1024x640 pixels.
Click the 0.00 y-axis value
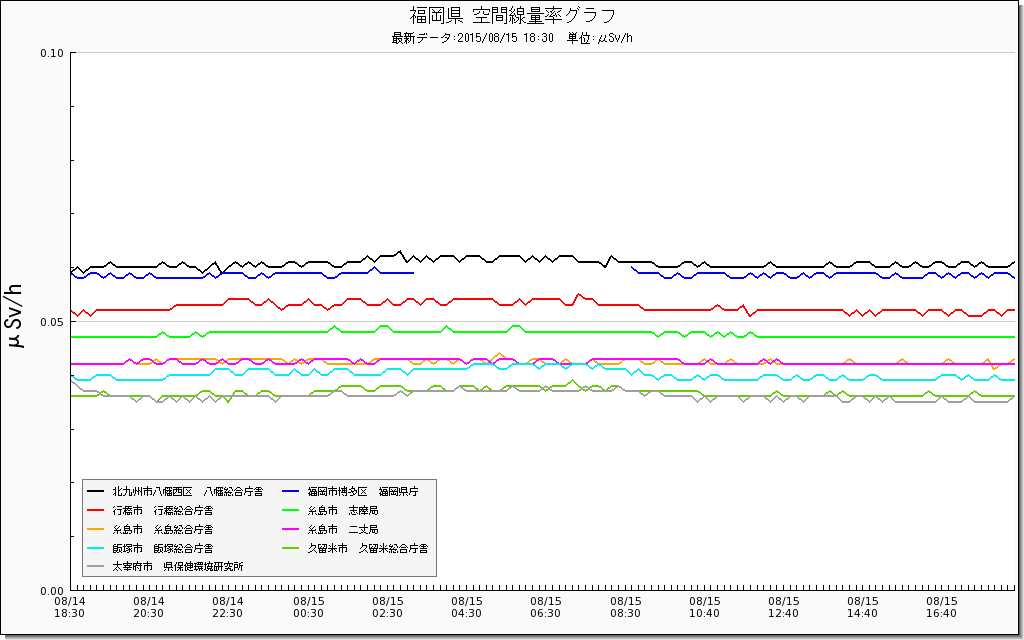tap(53, 591)
